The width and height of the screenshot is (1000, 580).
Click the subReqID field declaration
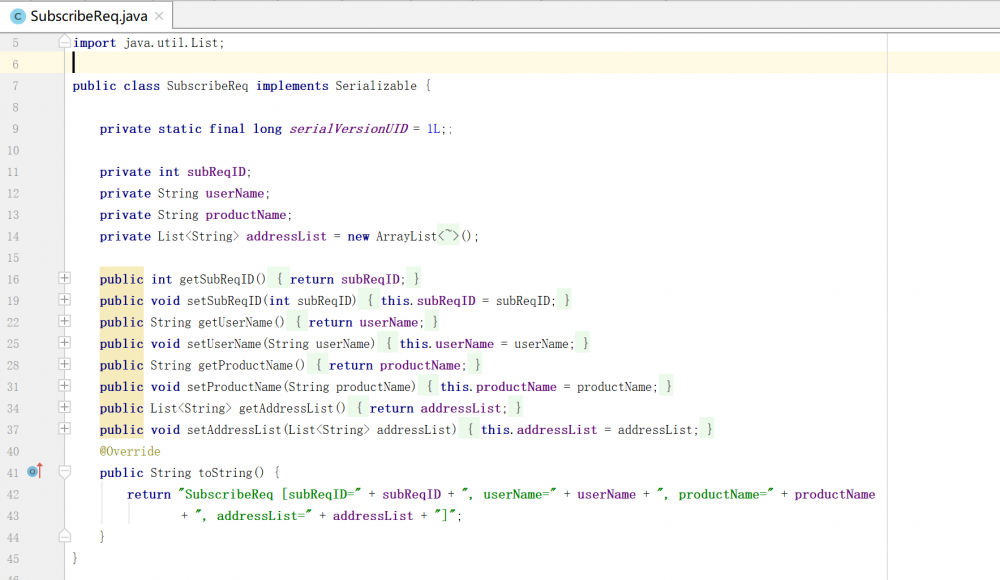tap(217, 172)
